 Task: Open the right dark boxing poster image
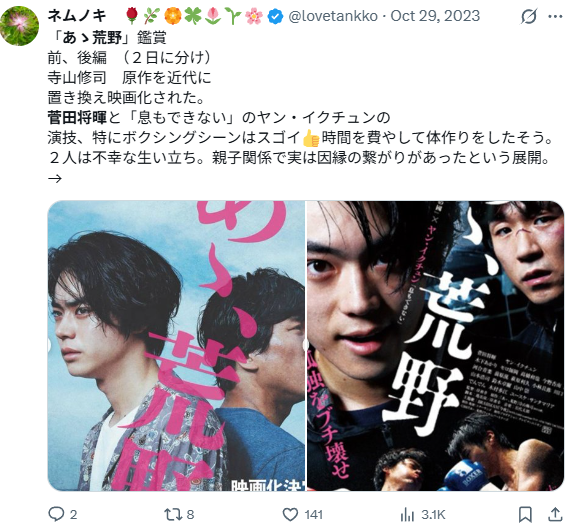[x=435, y=346]
